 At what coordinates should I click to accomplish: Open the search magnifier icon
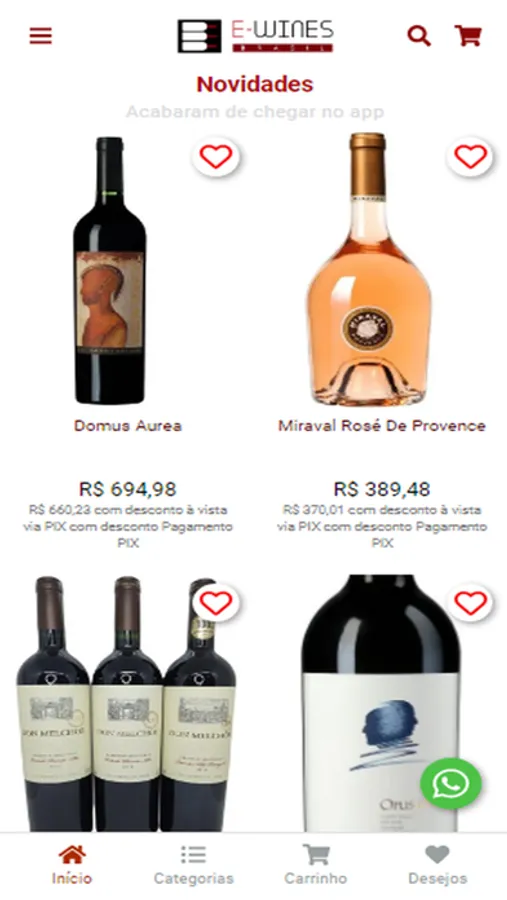pos(419,36)
